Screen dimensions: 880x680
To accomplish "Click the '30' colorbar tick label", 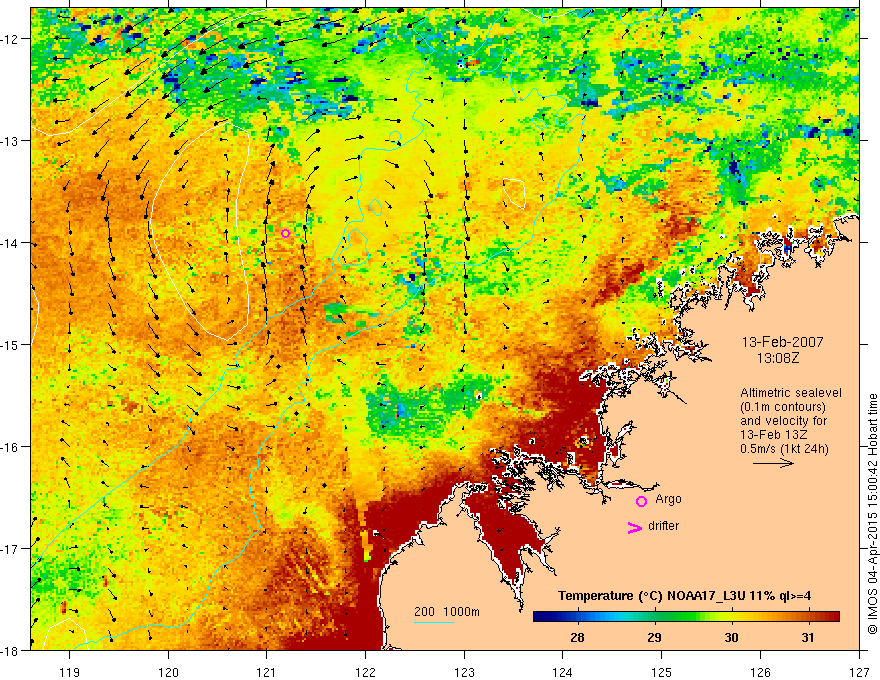I will pyautogui.click(x=731, y=637).
